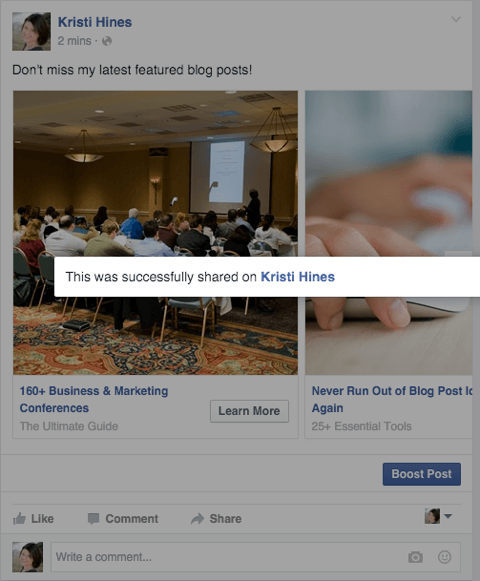Focus the Write a comment field
The image size is (480, 581).
[x=256, y=557]
